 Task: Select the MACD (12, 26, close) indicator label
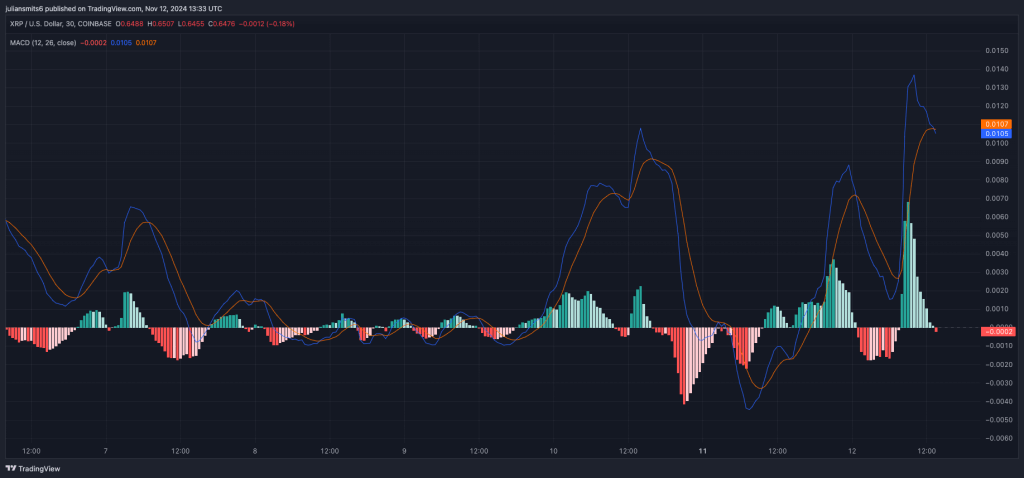(x=43, y=42)
